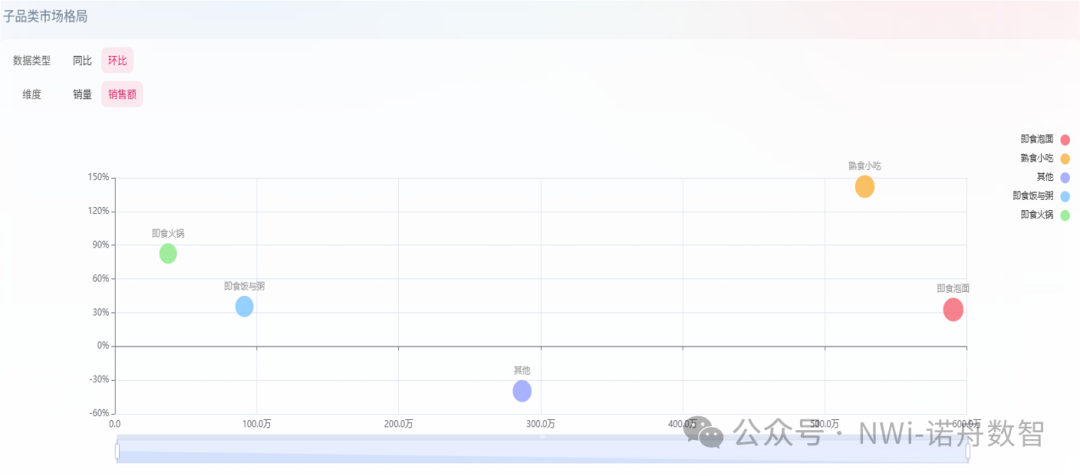Select the purple 其他 bubble in chart
The height and width of the screenshot is (476, 1080).
(522, 391)
